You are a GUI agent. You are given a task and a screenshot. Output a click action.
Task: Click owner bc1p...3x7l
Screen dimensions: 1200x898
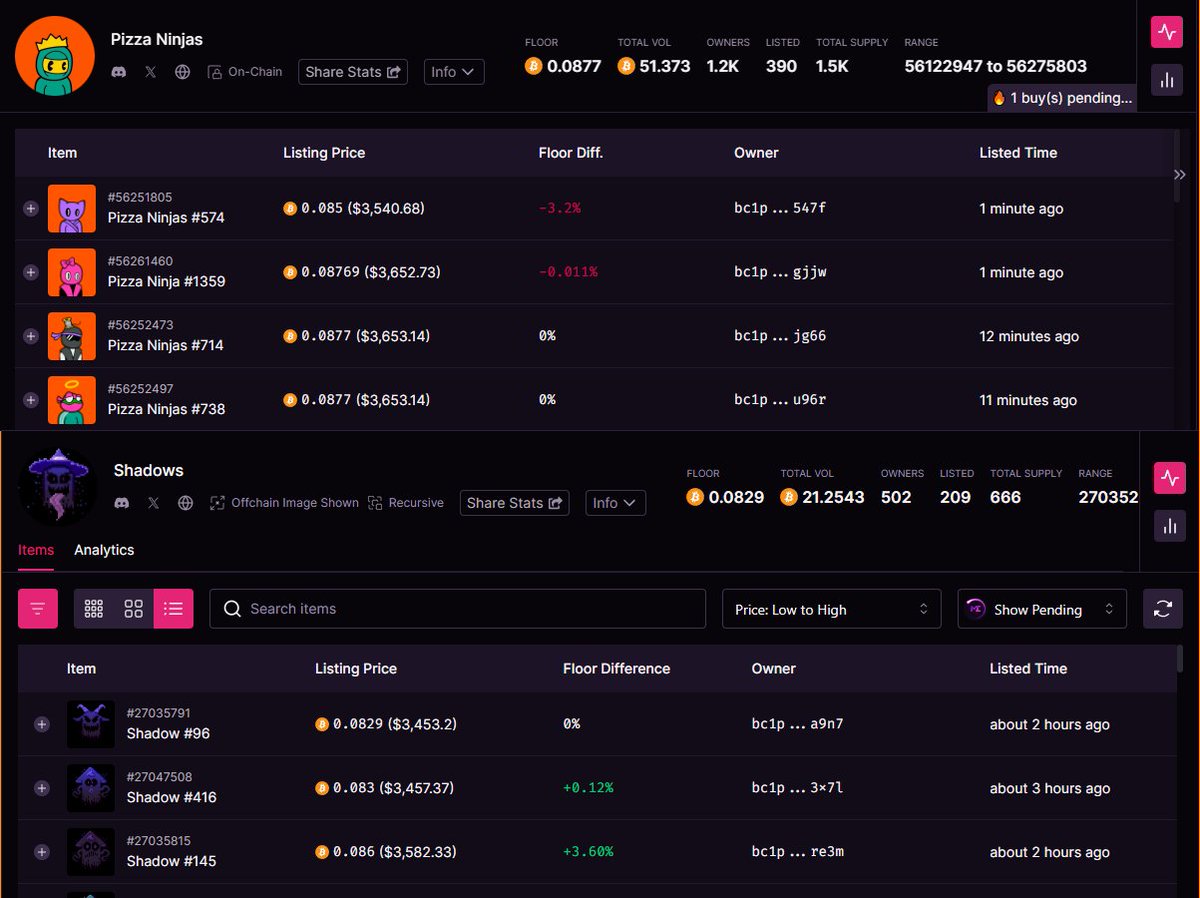coord(798,788)
